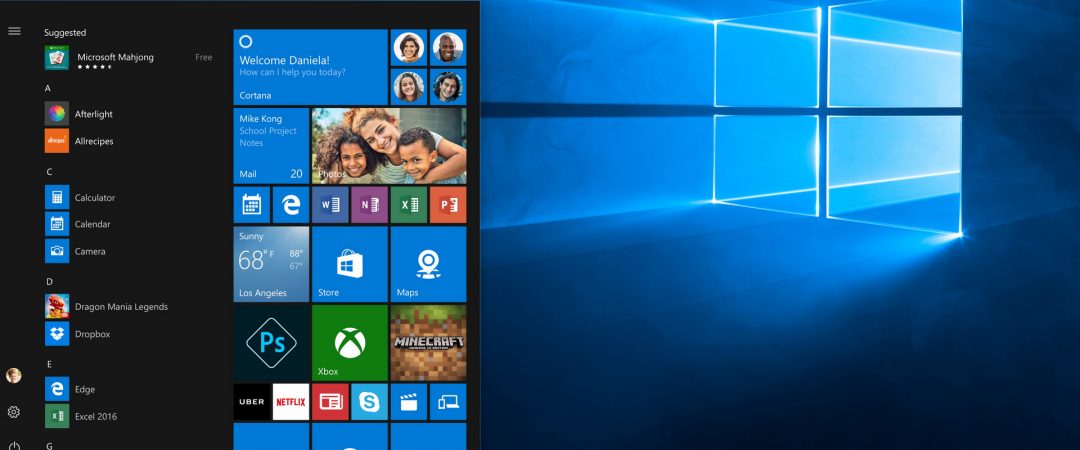This screenshot has height=450, width=1080.
Task: Select the bottom-right contact in People tile
Action: click(448, 87)
